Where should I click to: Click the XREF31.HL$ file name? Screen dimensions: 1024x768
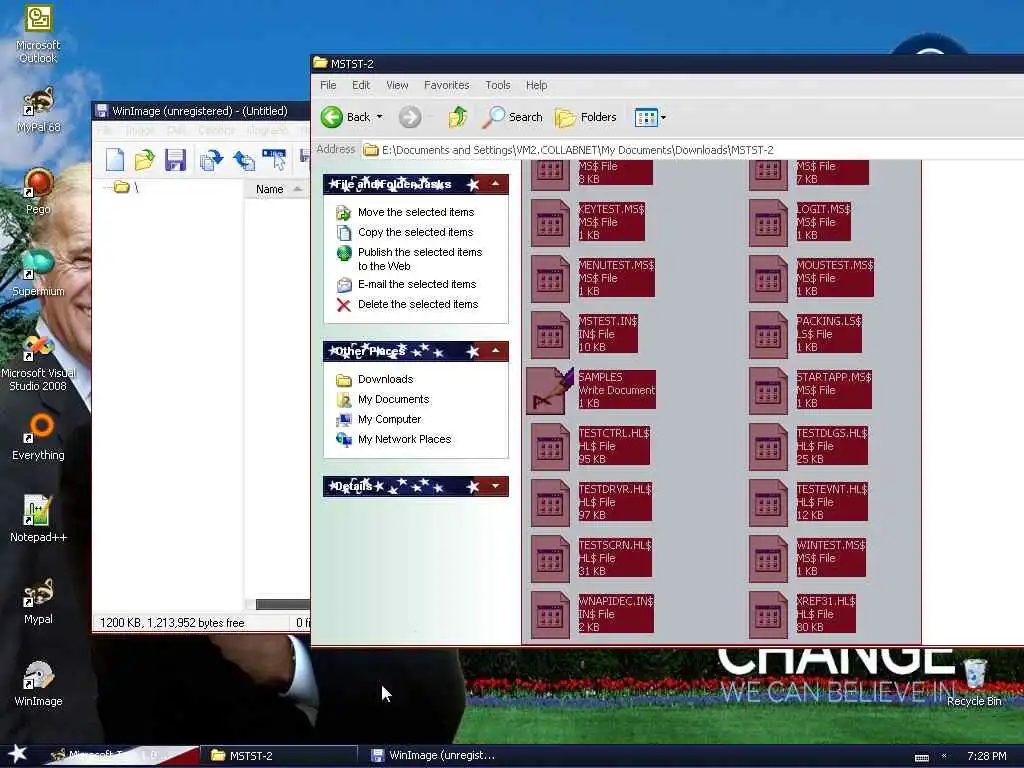tap(825, 601)
